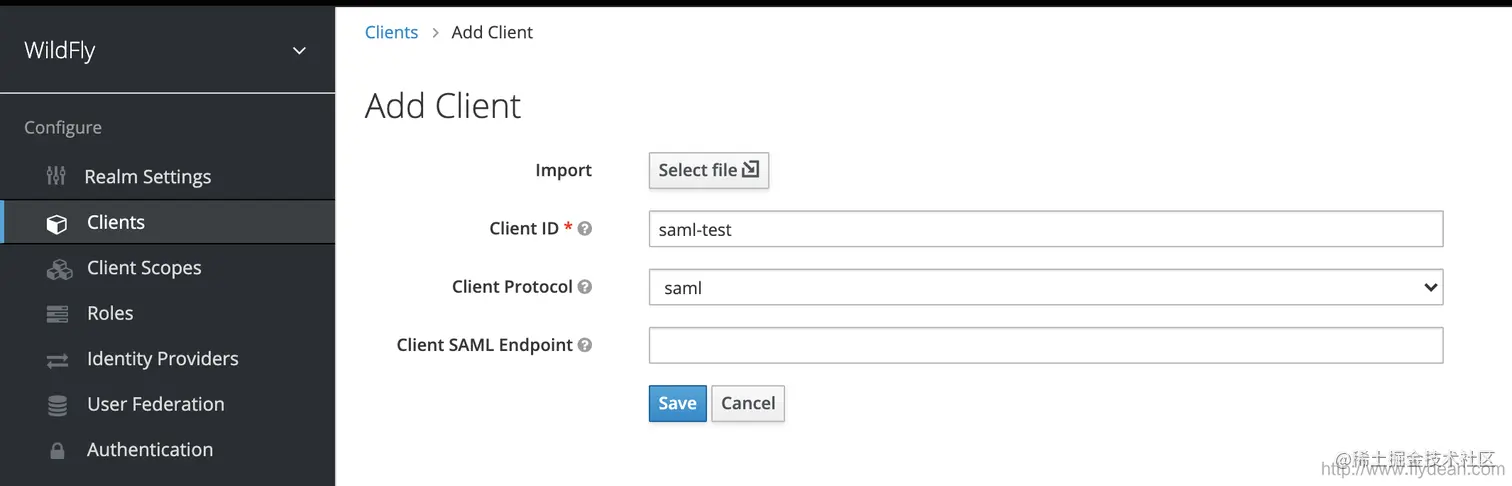Click the User Federation database icon
The height and width of the screenshot is (486, 1512).
[x=57, y=405]
